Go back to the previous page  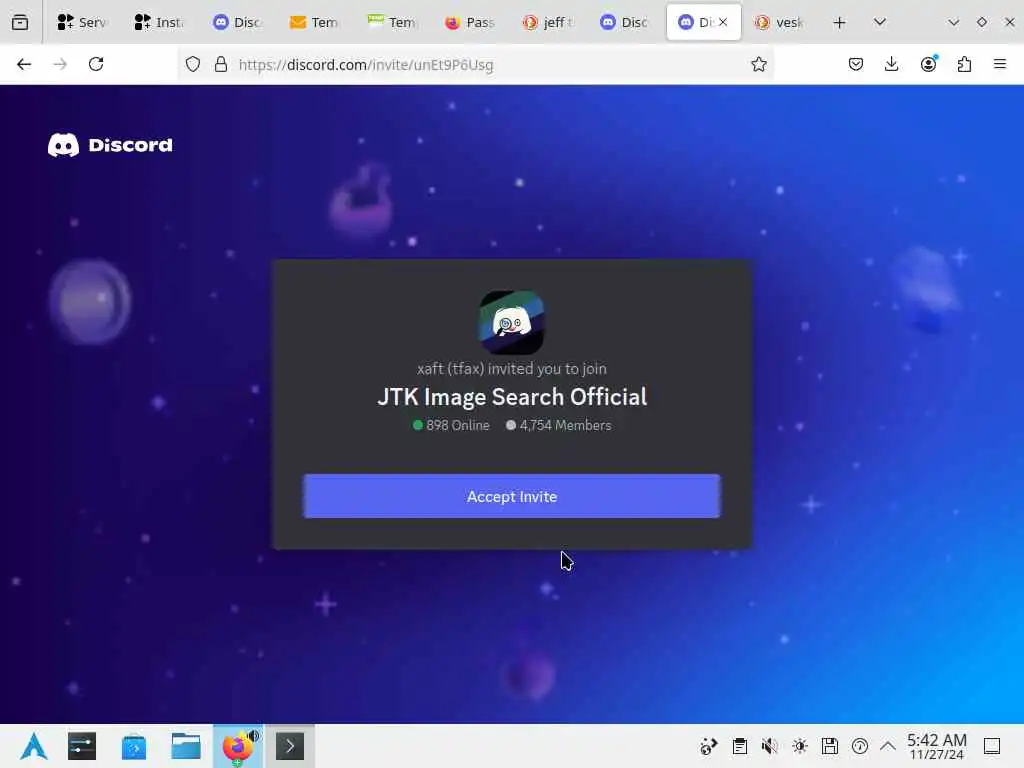pyautogui.click(x=24, y=64)
